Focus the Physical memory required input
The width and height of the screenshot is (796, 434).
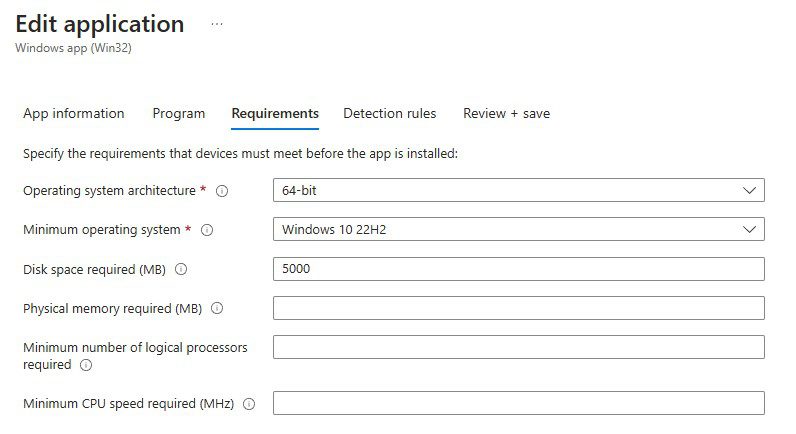[518, 308]
